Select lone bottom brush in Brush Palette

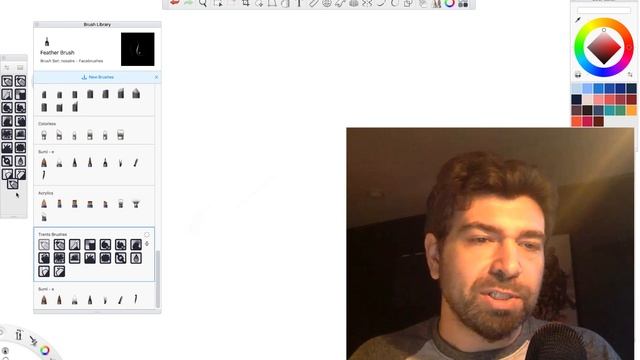[13, 184]
